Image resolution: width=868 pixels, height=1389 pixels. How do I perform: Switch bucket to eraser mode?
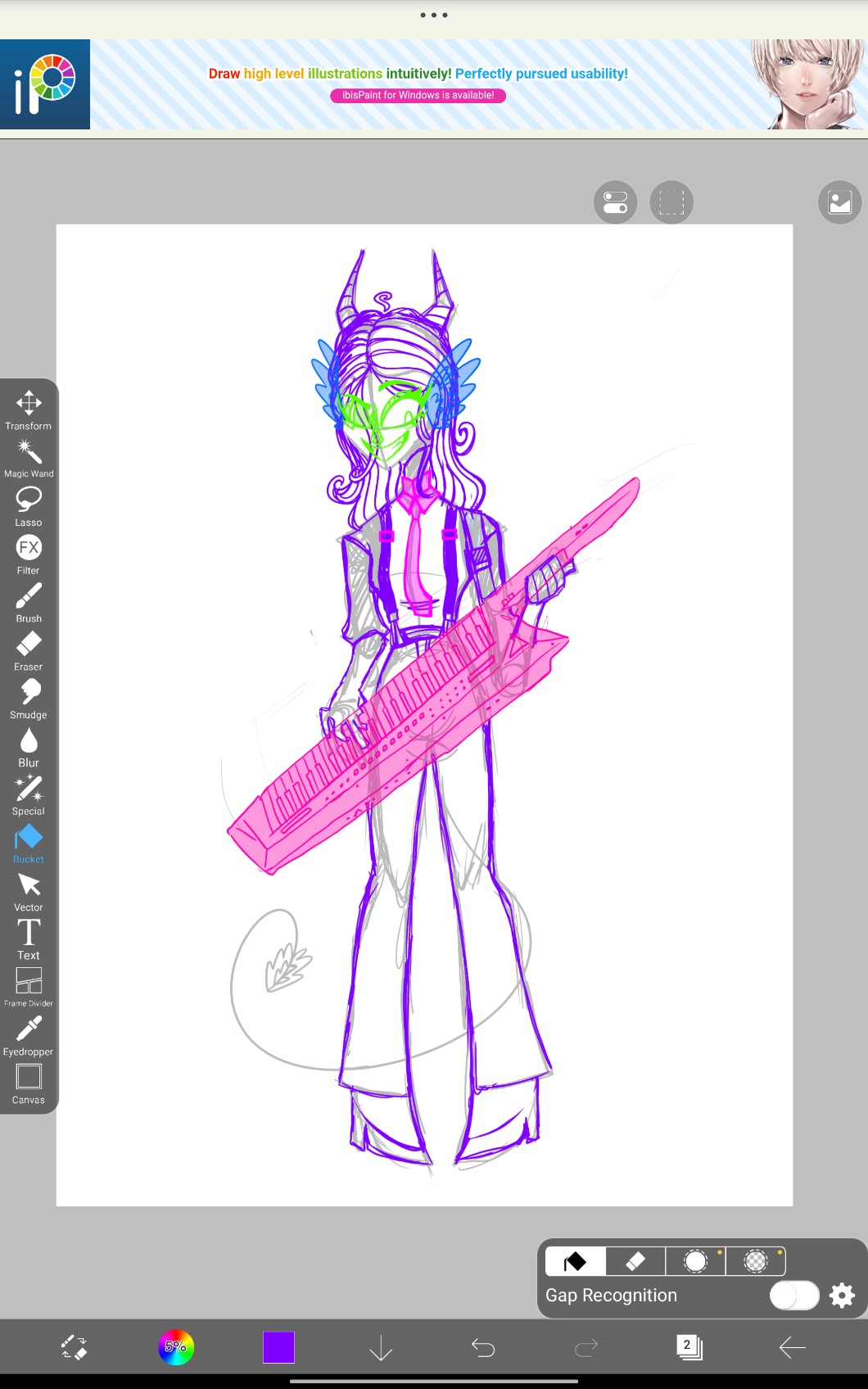point(635,1261)
